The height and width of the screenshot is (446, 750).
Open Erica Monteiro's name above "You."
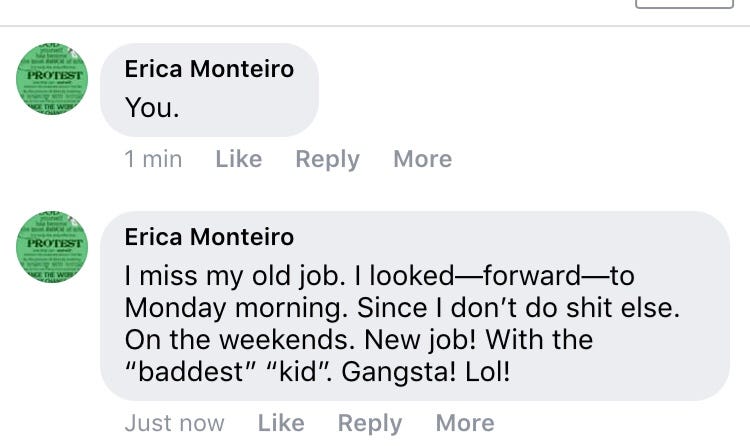209,69
